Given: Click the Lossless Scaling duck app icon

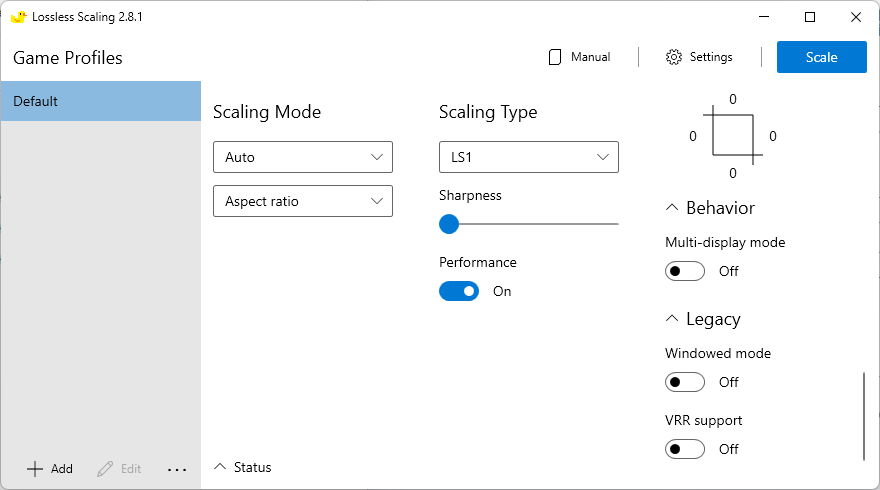Looking at the screenshot, I should (x=18, y=17).
